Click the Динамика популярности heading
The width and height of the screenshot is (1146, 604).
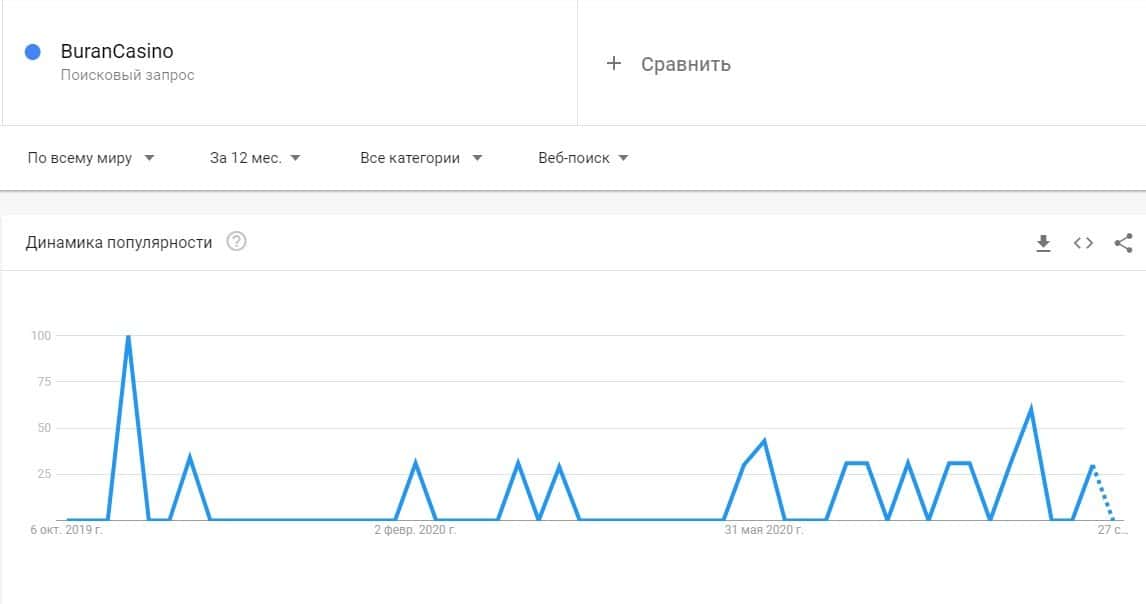[119, 242]
